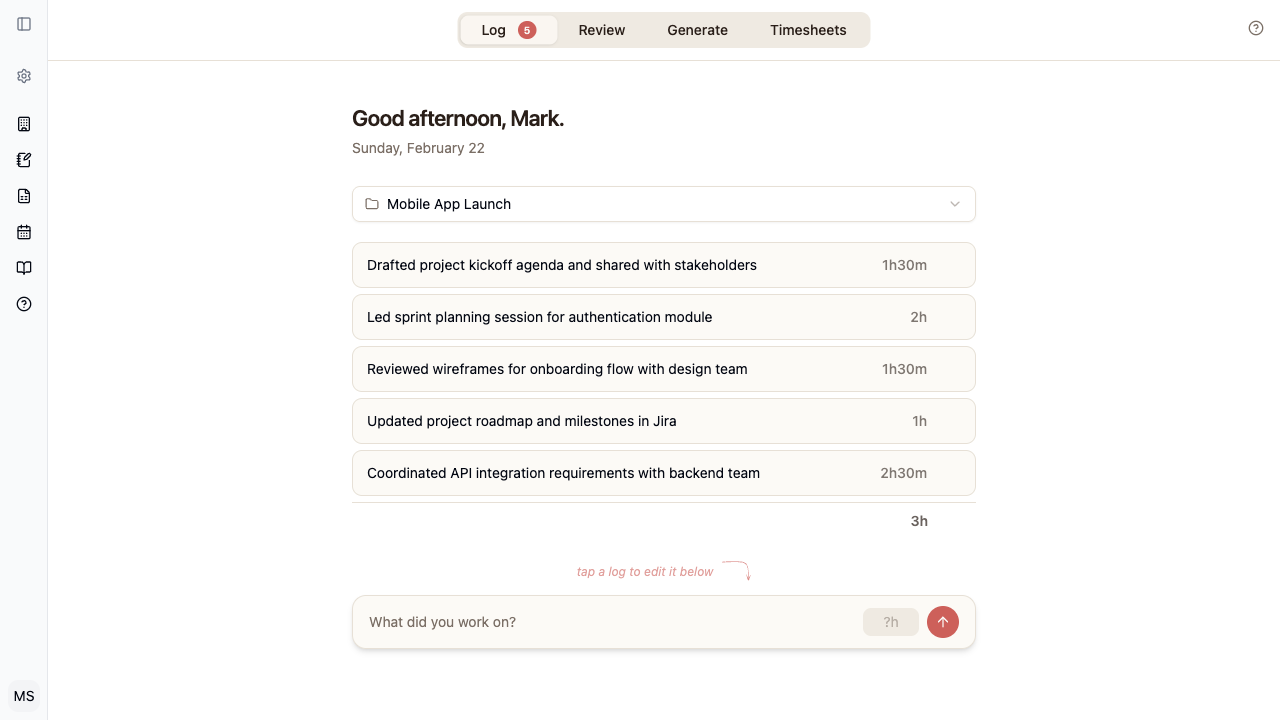Screen dimensions: 1280x720
Task: Open the Generate tab
Action: pos(697,30)
